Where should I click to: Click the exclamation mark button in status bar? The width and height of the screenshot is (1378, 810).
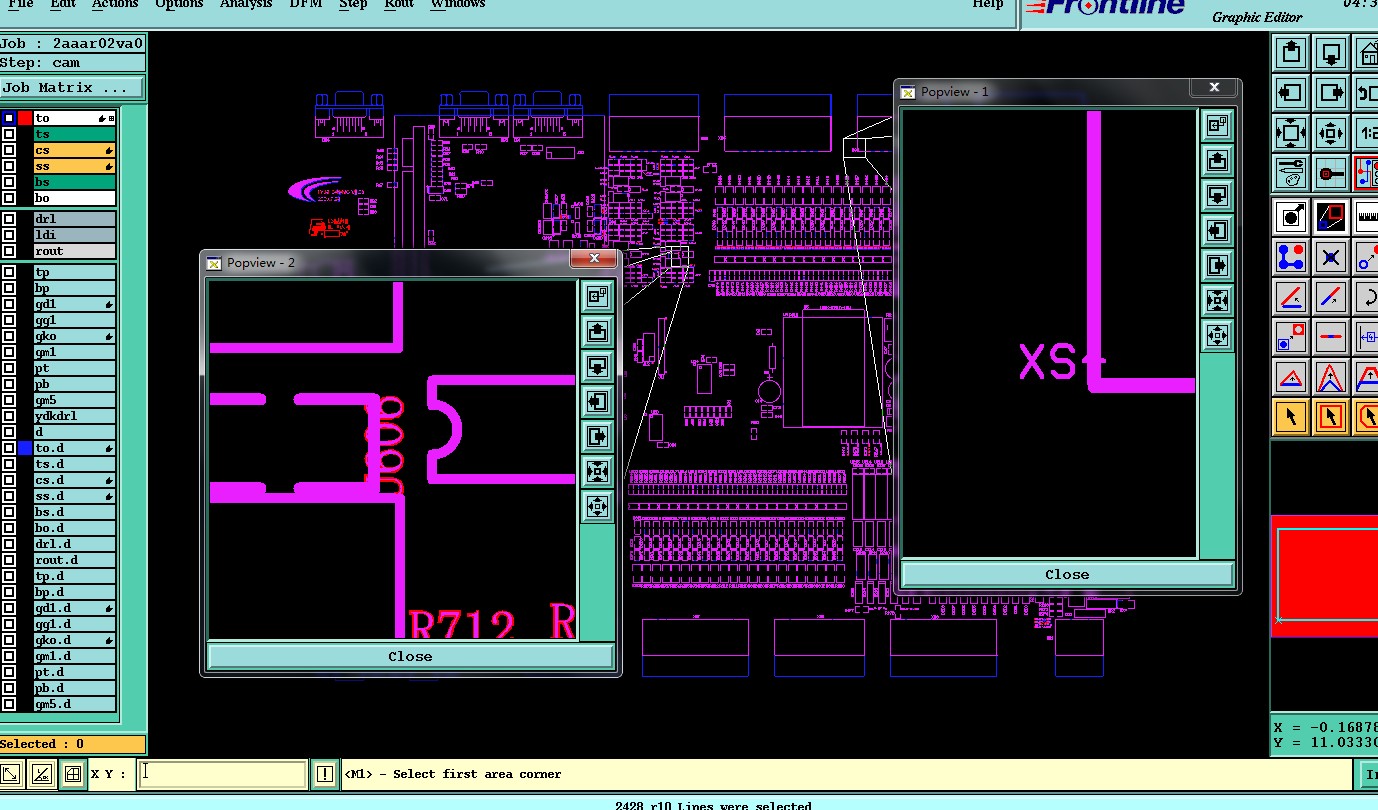pyautogui.click(x=325, y=774)
